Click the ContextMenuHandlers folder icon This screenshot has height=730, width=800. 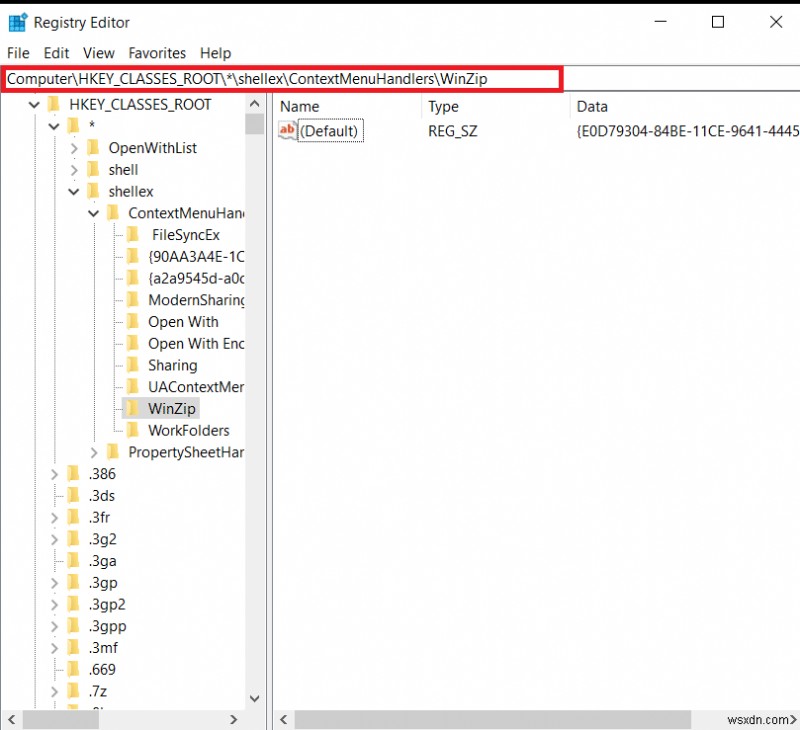point(113,213)
